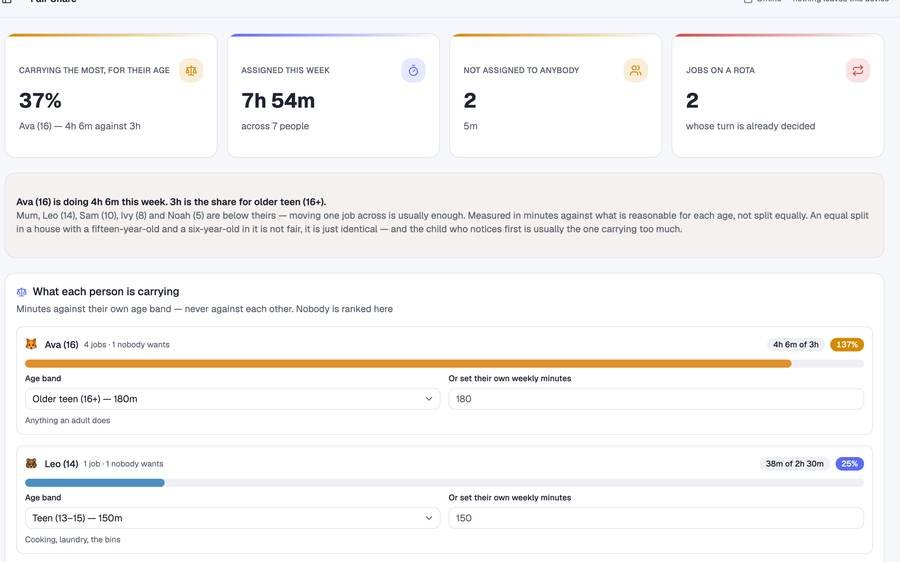The width and height of the screenshot is (900, 562).
Task: Click Leo's blue progress bar
Action: 95,483
